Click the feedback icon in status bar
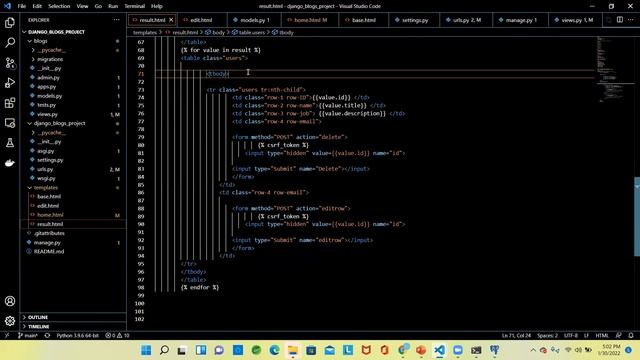Image resolution: width=640 pixels, height=360 pixels. coord(618,336)
